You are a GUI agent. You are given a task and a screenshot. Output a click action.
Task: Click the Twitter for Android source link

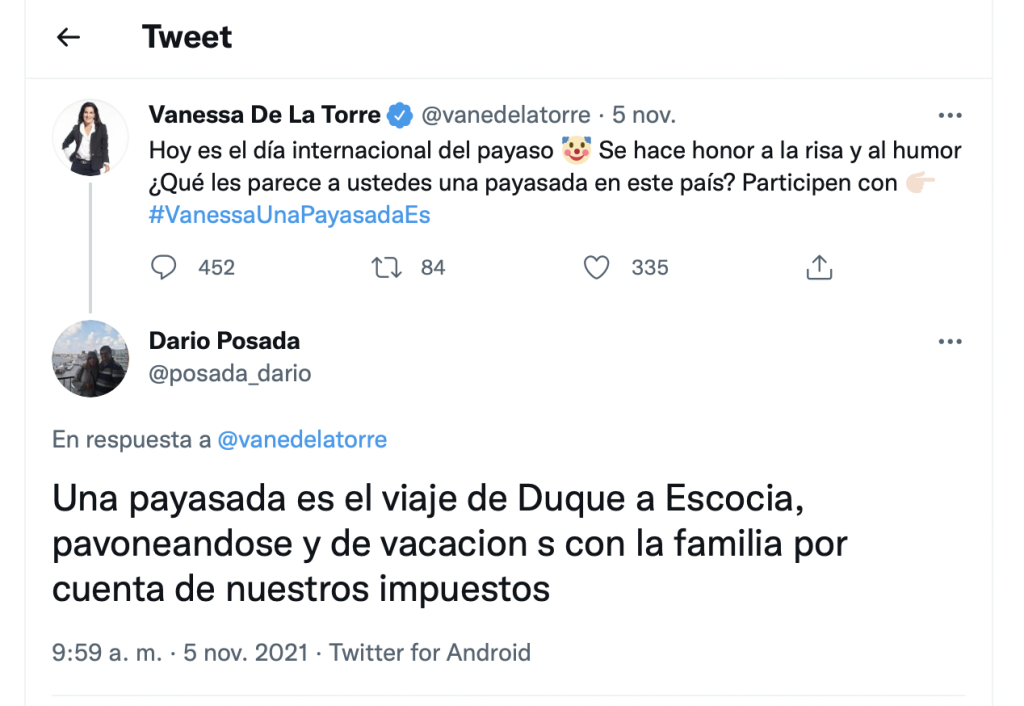[430, 653]
